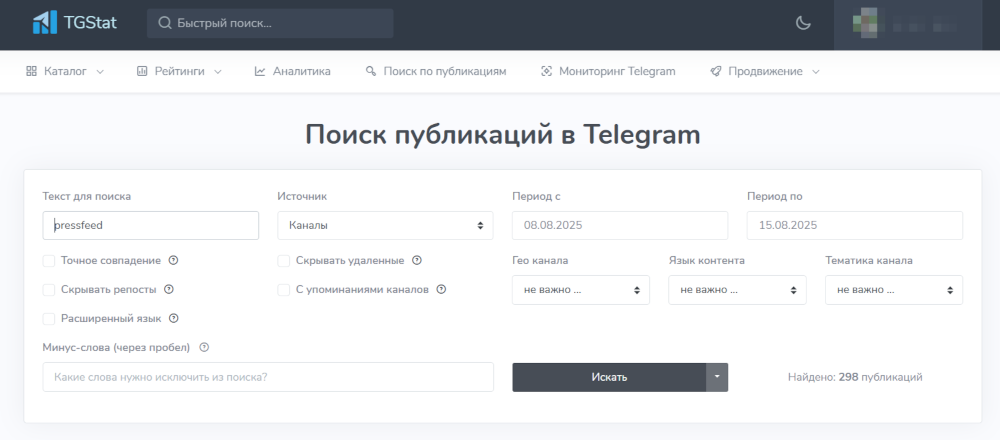1000x440 pixels.
Task: Enable the Скрывать репосты checkbox
Action: pyautogui.click(x=48, y=290)
